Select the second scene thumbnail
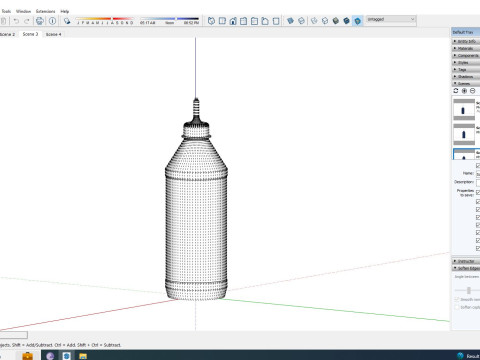 (464, 134)
